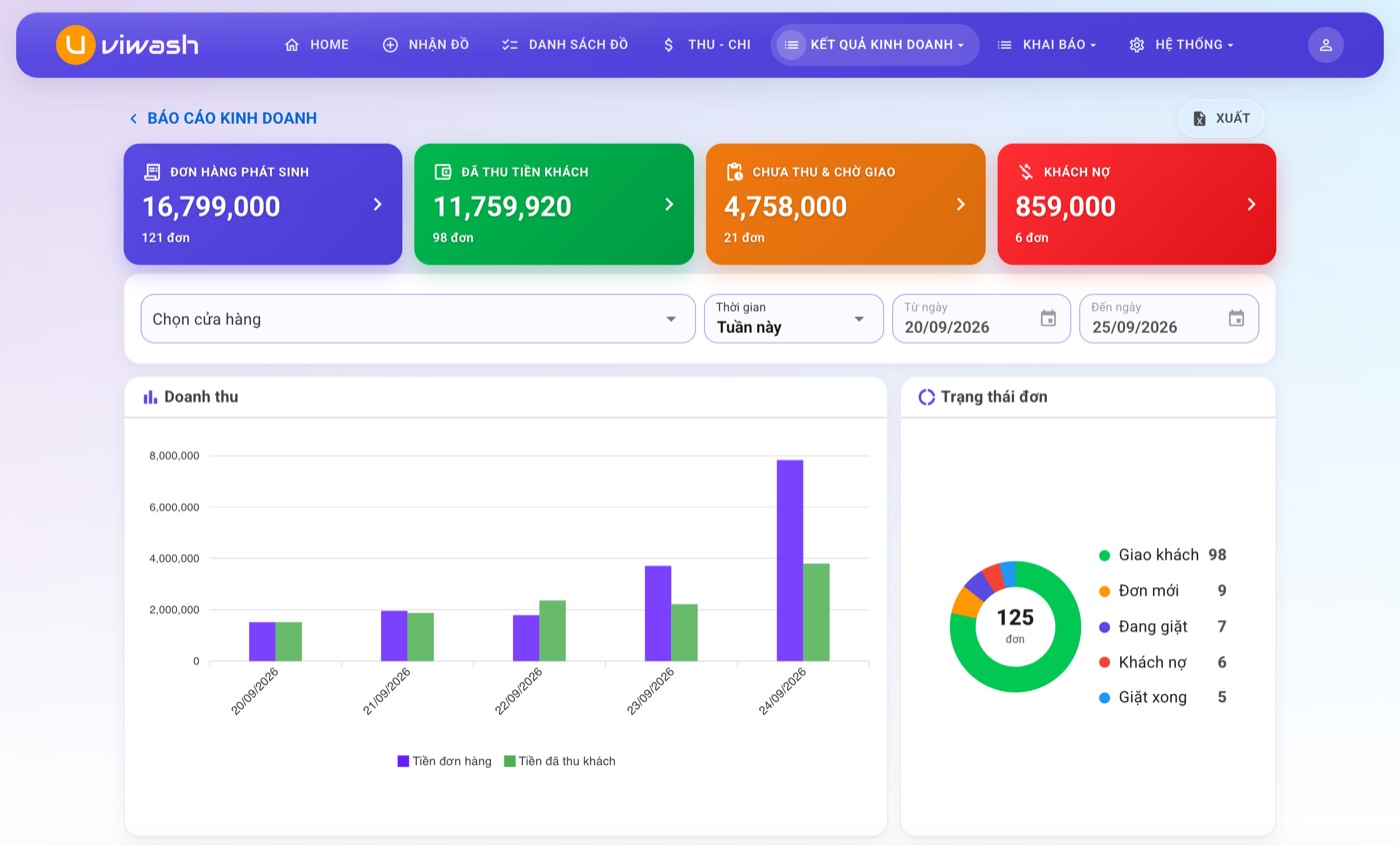1400x845 pixels.
Task: Open the Chọn cửa hàng store dropdown
Action: 418,319
